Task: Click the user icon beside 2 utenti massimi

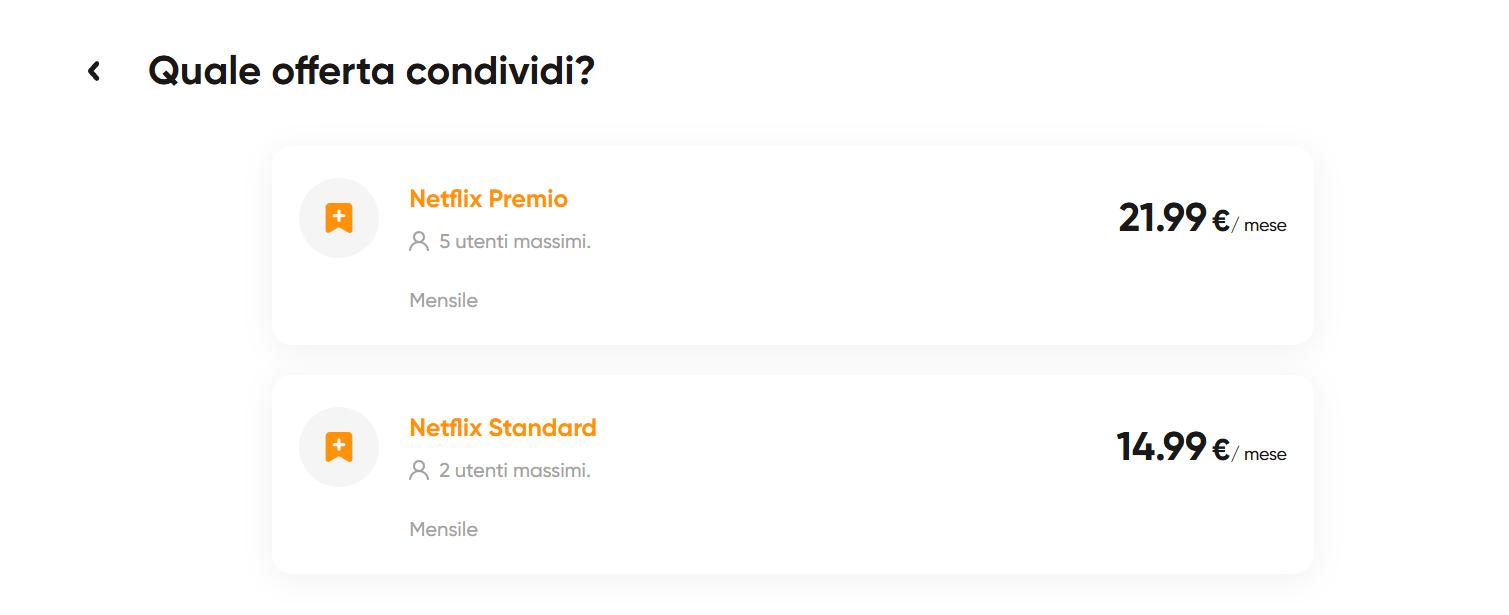Action: [x=419, y=470]
